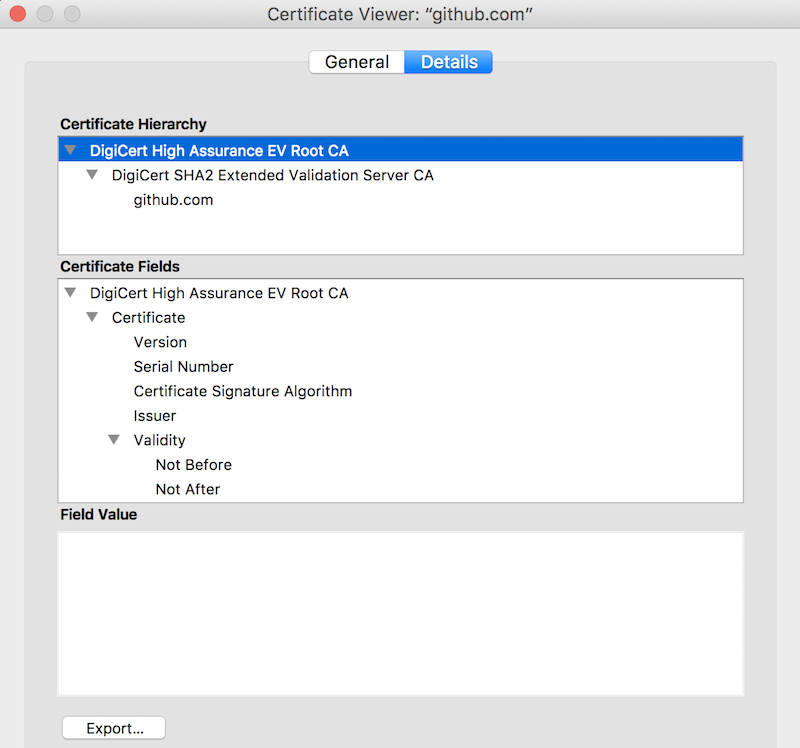Select github.com in Certificate Hierarchy
Image resolution: width=800 pixels, height=748 pixels.
pos(401,200)
